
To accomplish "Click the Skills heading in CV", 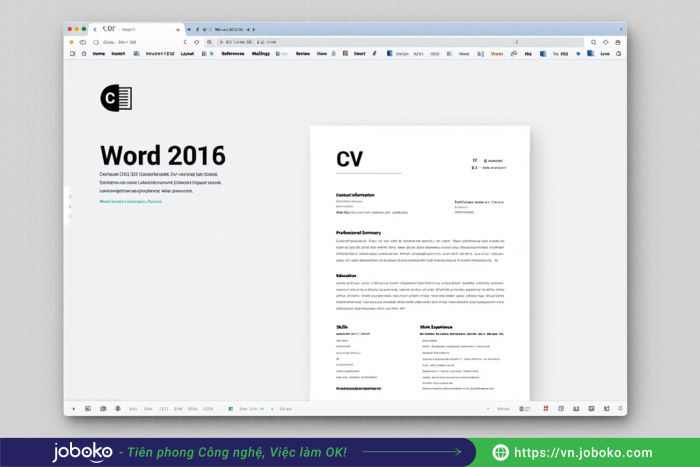I will tap(342, 327).
